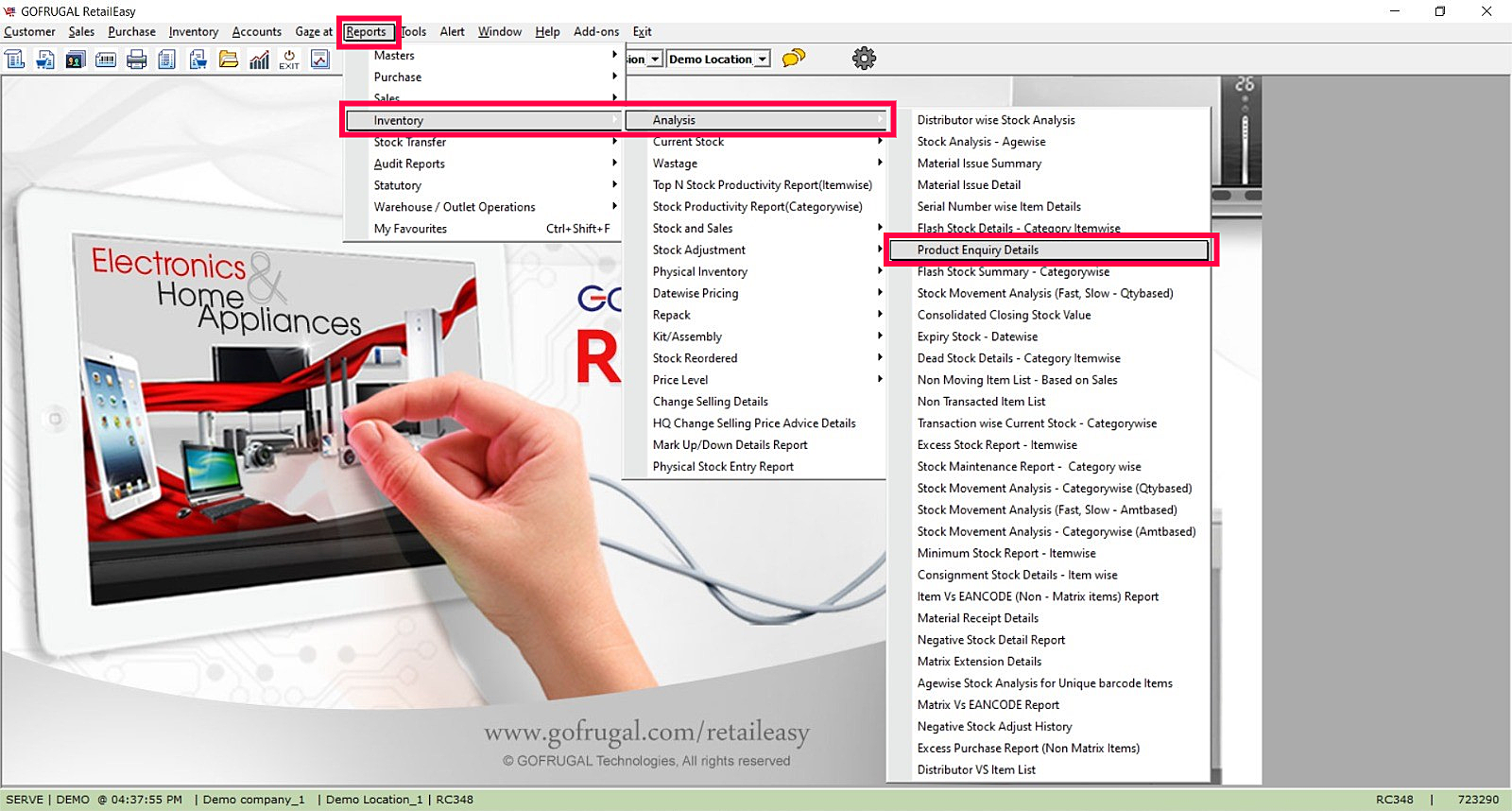
Task: Click the Reports menu in menu bar
Action: click(x=366, y=32)
